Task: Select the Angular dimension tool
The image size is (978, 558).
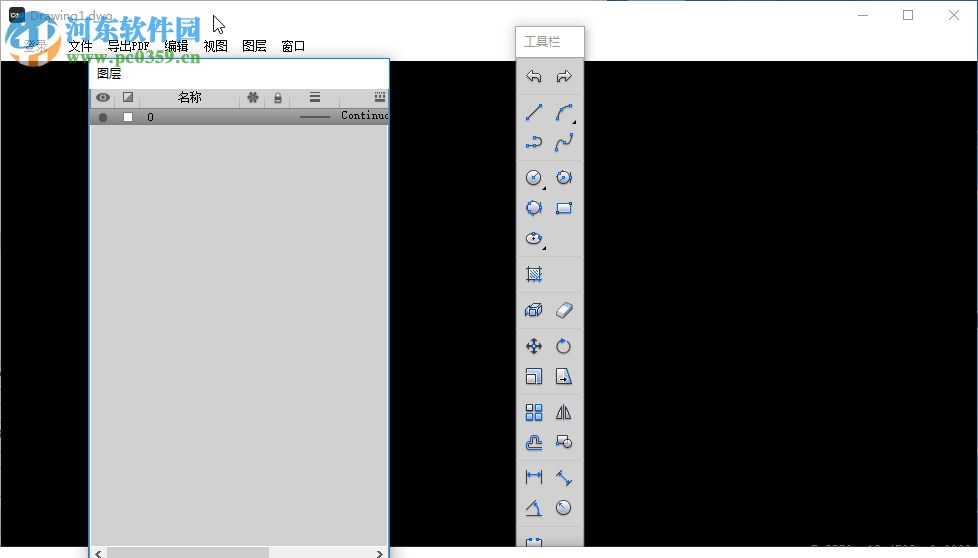Action: [x=534, y=508]
